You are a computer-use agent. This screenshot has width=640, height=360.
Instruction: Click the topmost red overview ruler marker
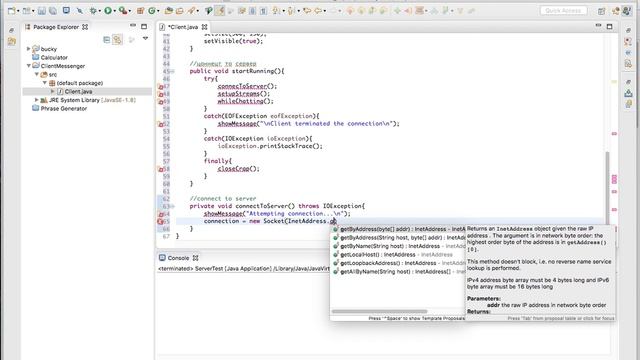click(x=614, y=133)
